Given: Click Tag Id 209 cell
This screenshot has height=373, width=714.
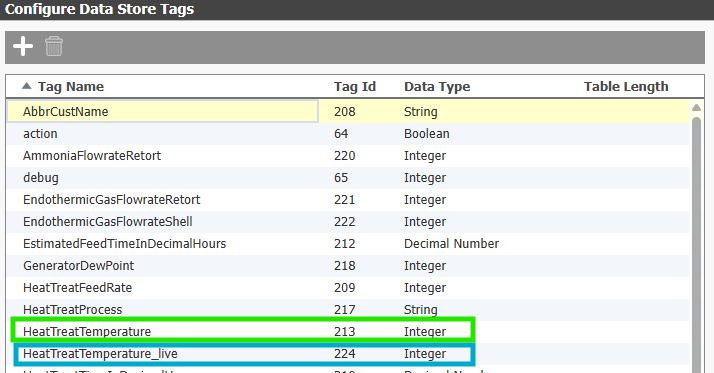Looking at the screenshot, I should [345, 287].
